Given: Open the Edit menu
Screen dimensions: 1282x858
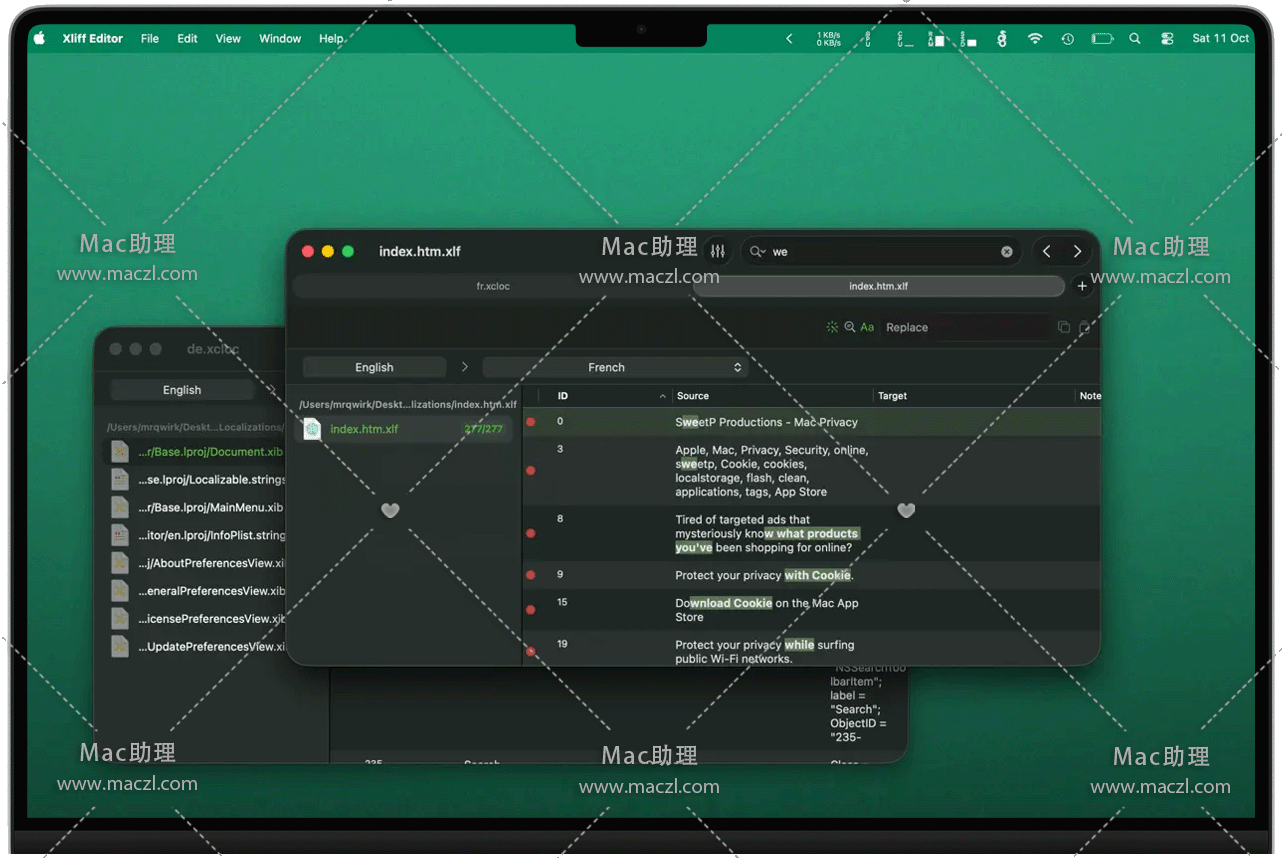Looking at the screenshot, I should coord(188,38).
